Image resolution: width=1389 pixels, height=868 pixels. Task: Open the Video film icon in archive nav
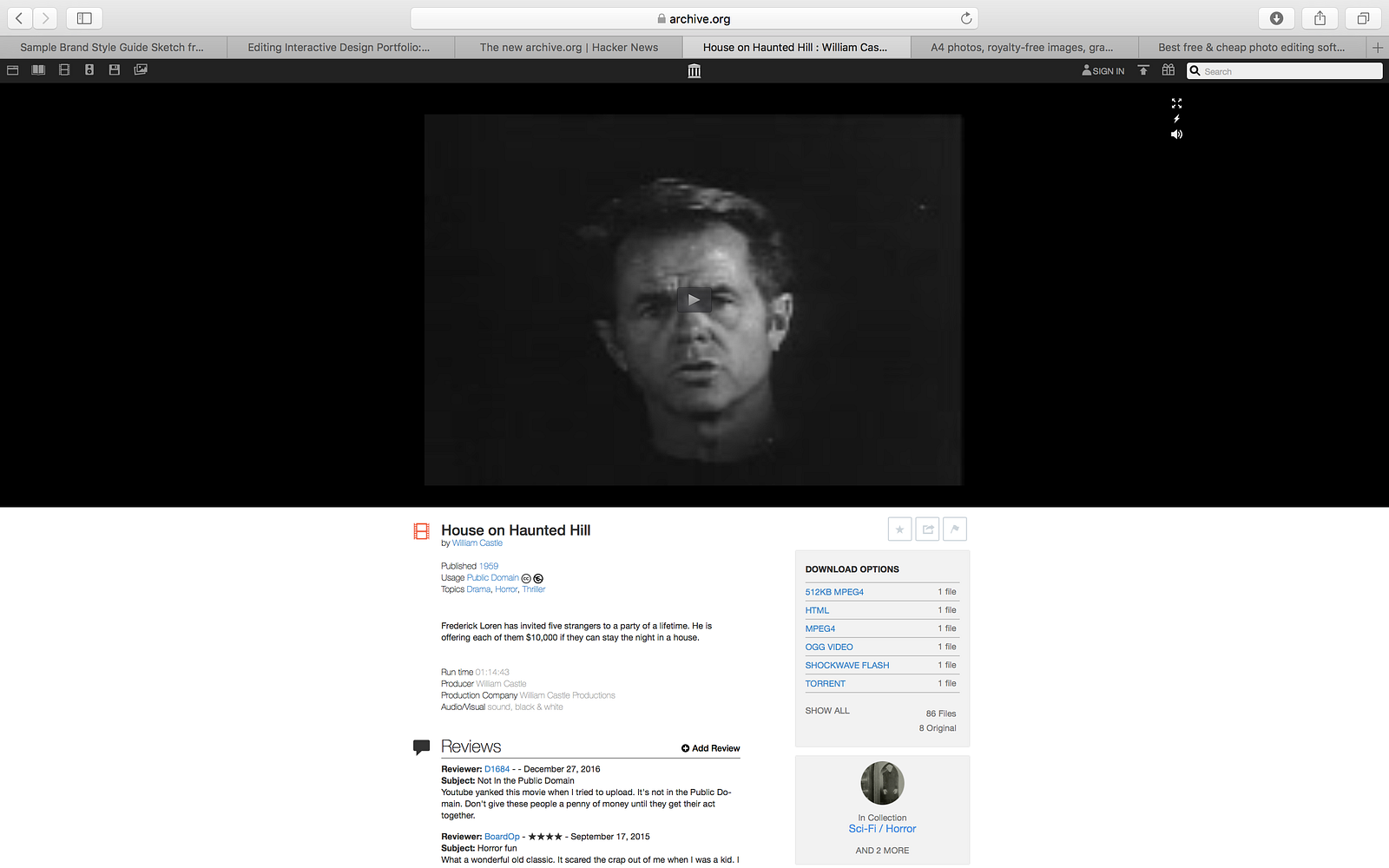point(64,69)
